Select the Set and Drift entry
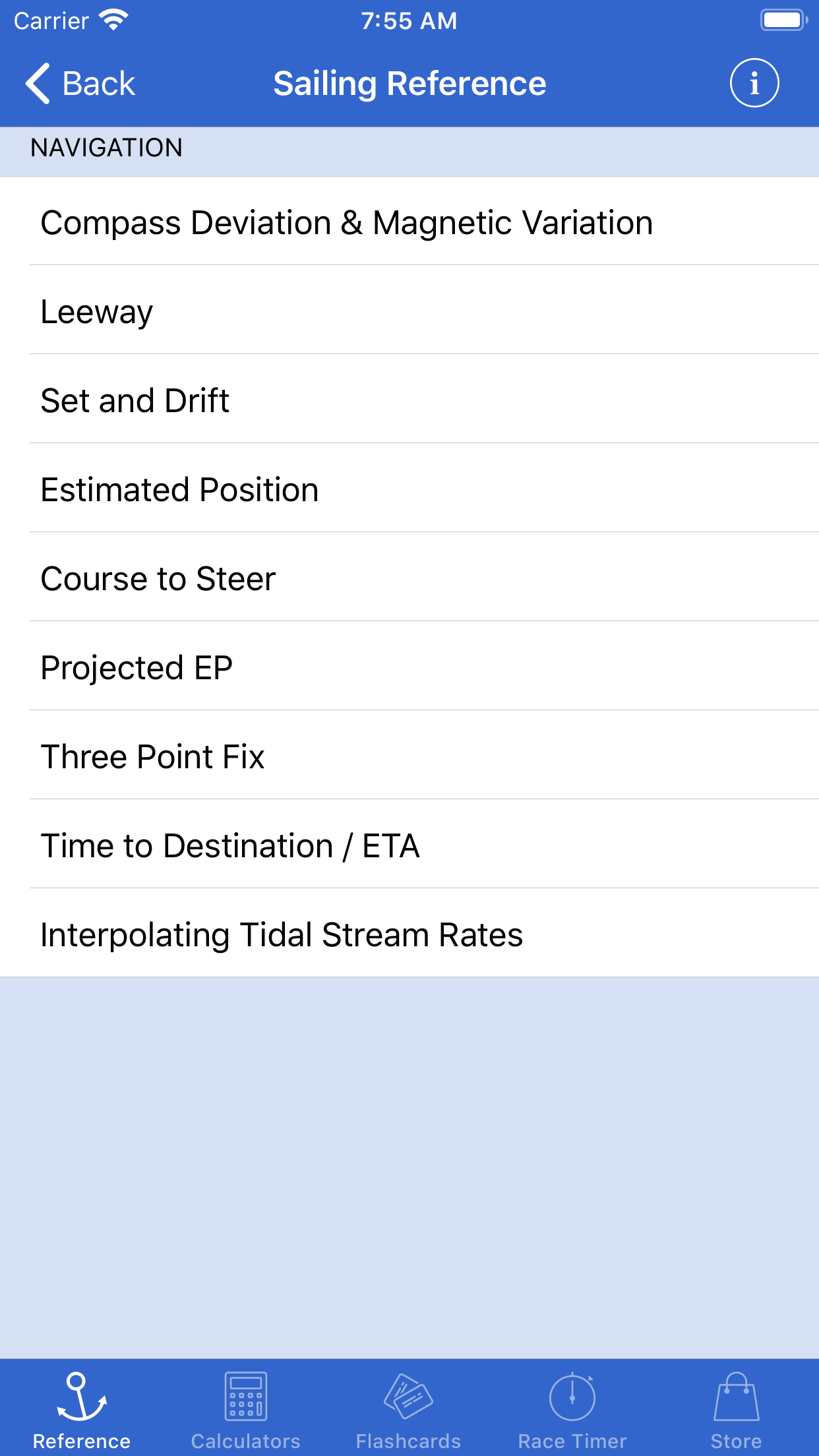The image size is (819, 1456). 135,400
